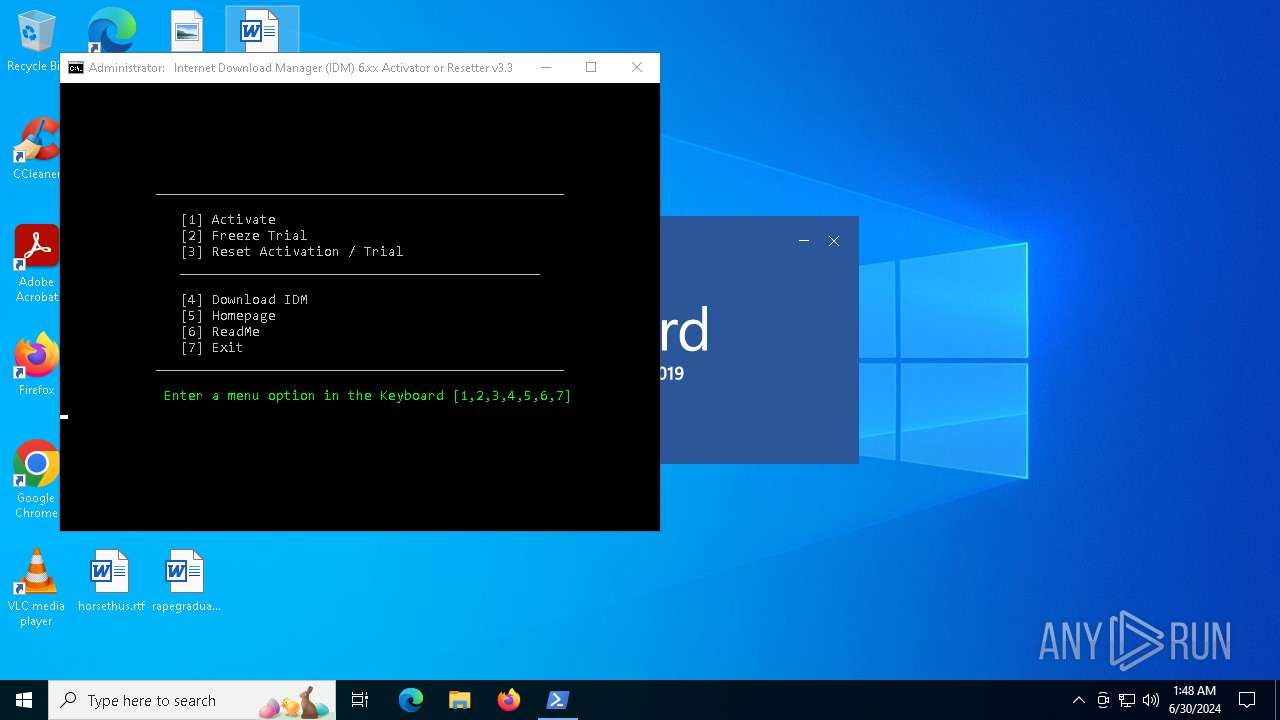Show hidden system tray icons
The height and width of the screenshot is (720, 1280).
tap(1078, 700)
